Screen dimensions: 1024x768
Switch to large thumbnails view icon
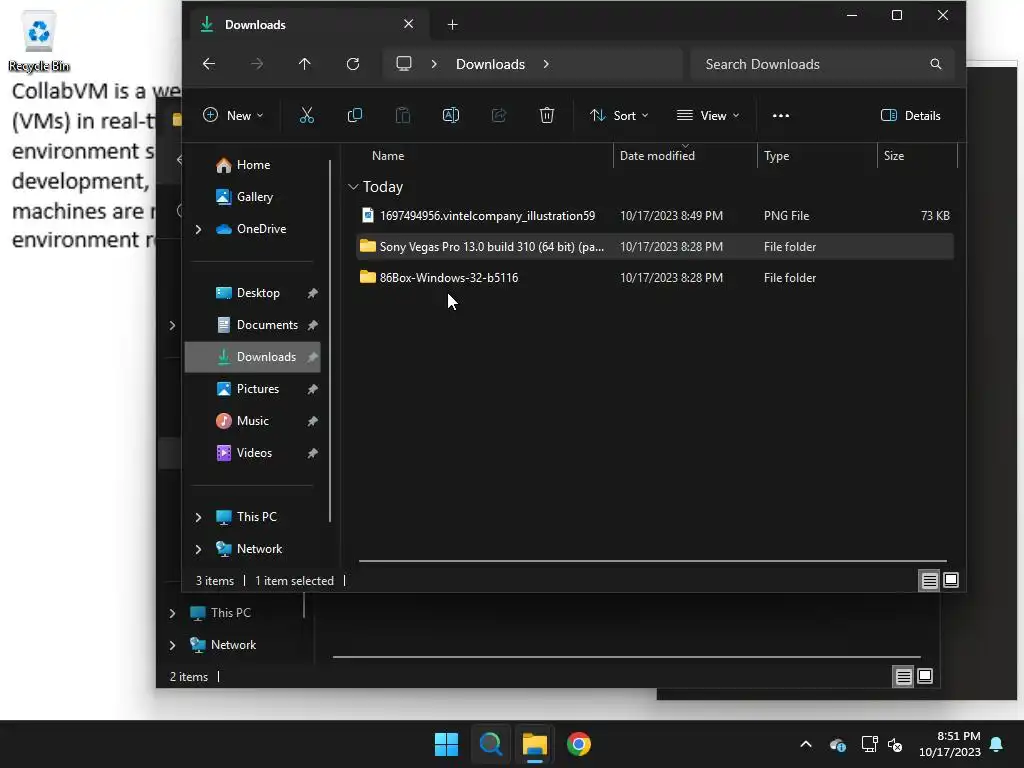[x=951, y=580]
